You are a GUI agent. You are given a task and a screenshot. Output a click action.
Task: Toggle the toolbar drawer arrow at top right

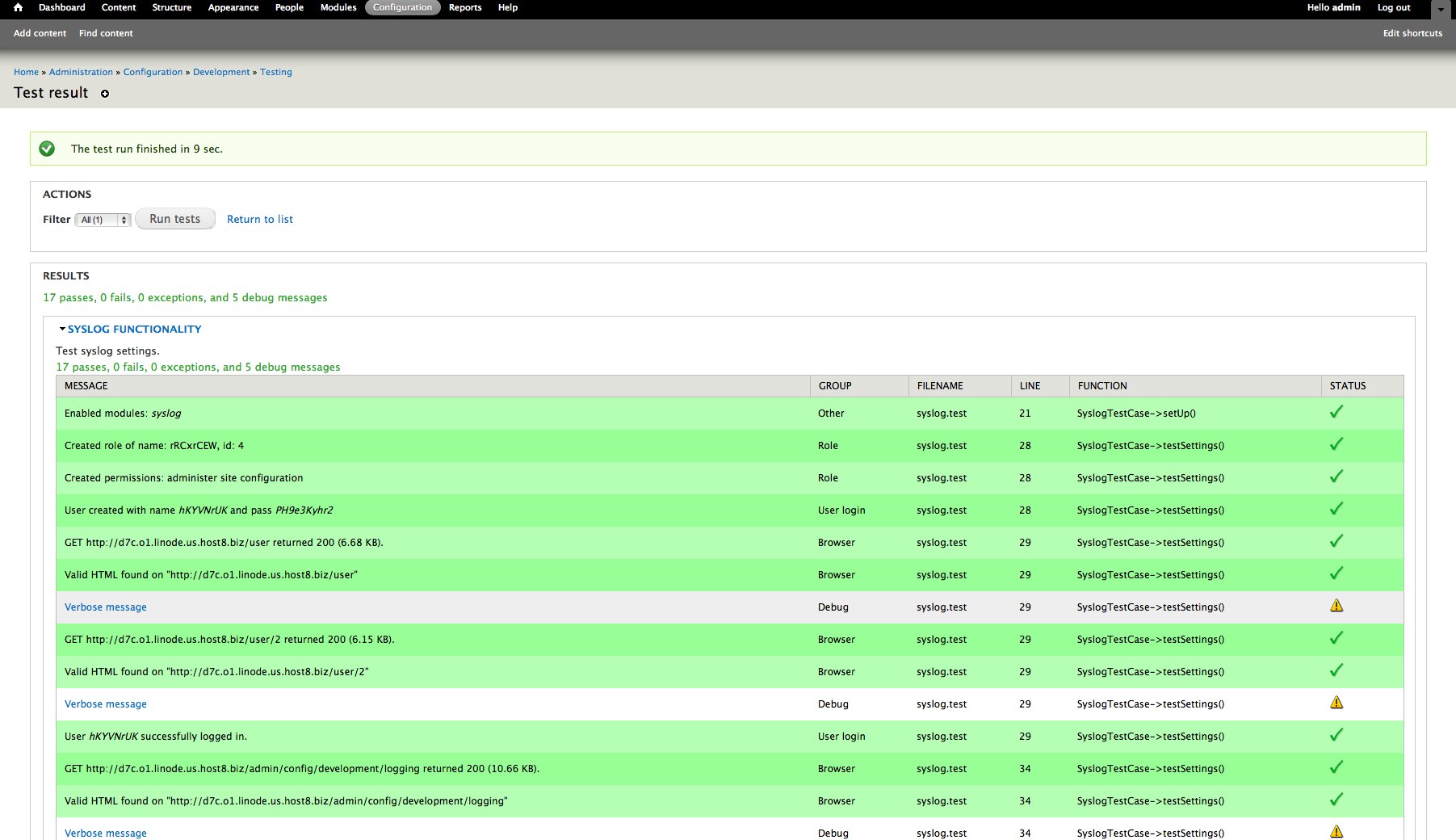pos(1441,10)
